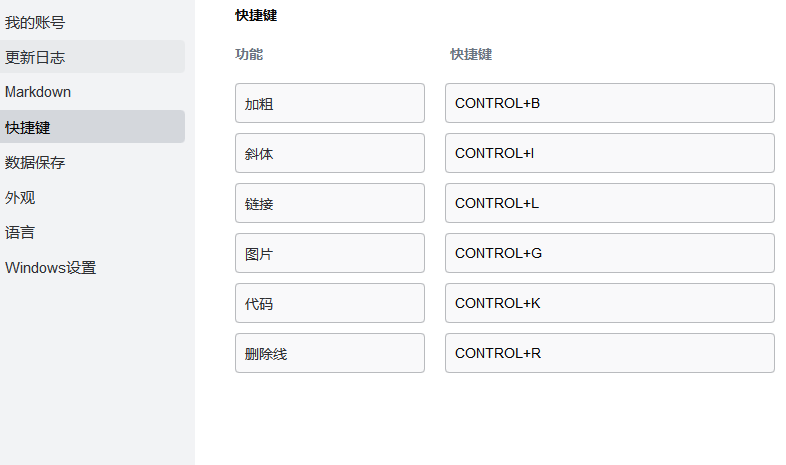Edit the CONTROL+G shortcut field
The image size is (786, 465).
pos(609,253)
